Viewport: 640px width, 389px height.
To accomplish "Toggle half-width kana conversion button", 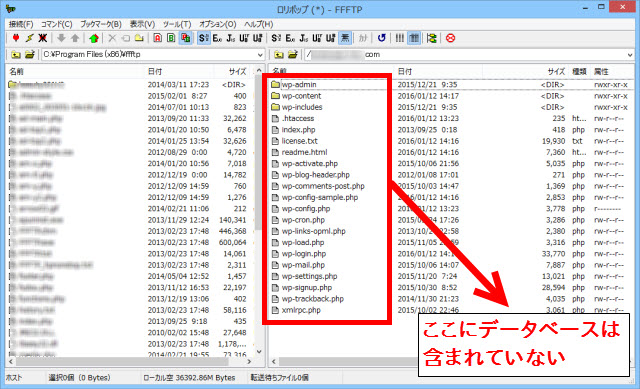I will pyautogui.click(x=362, y=38).
